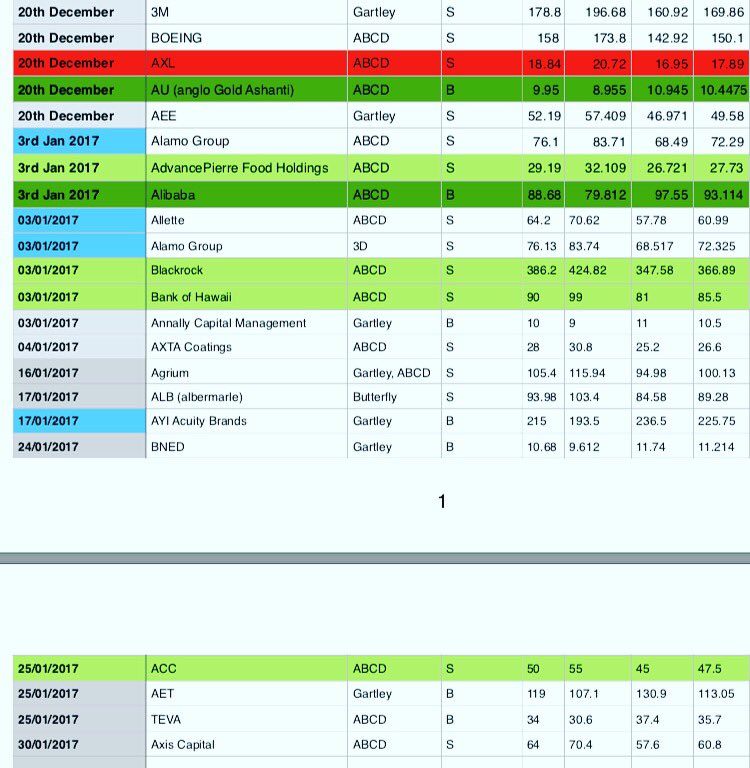Select the value 10.4475
The width and height of the screenshot is (750, 768).
tap(724, 90)
